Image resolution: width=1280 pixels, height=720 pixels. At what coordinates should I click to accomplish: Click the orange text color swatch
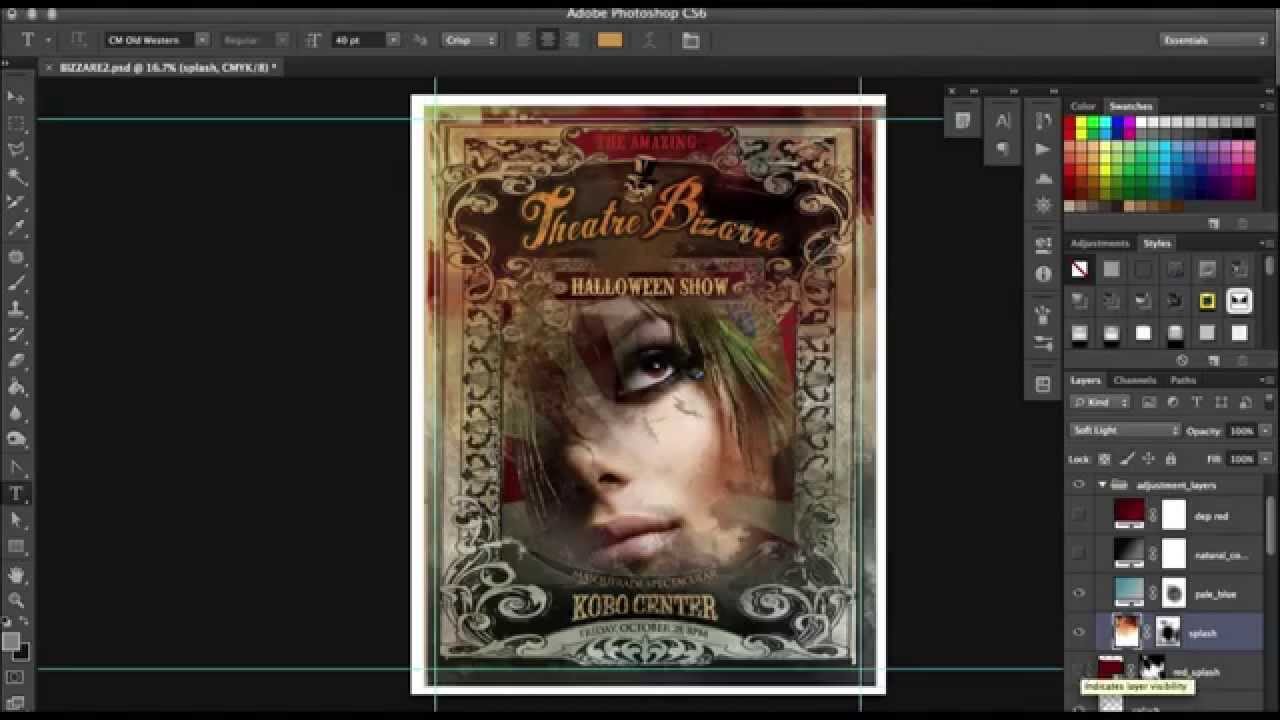coord(610,40)
